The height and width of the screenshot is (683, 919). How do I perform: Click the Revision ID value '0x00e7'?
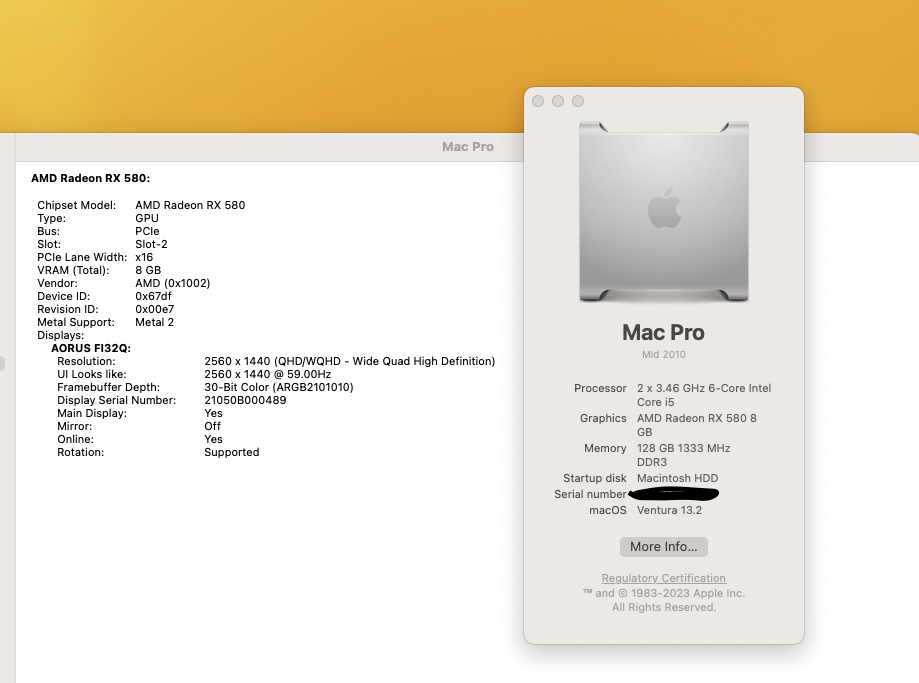point(155,309)
